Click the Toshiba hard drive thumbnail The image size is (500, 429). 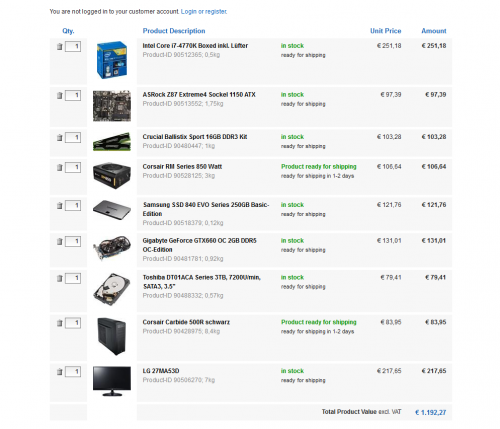112,290
